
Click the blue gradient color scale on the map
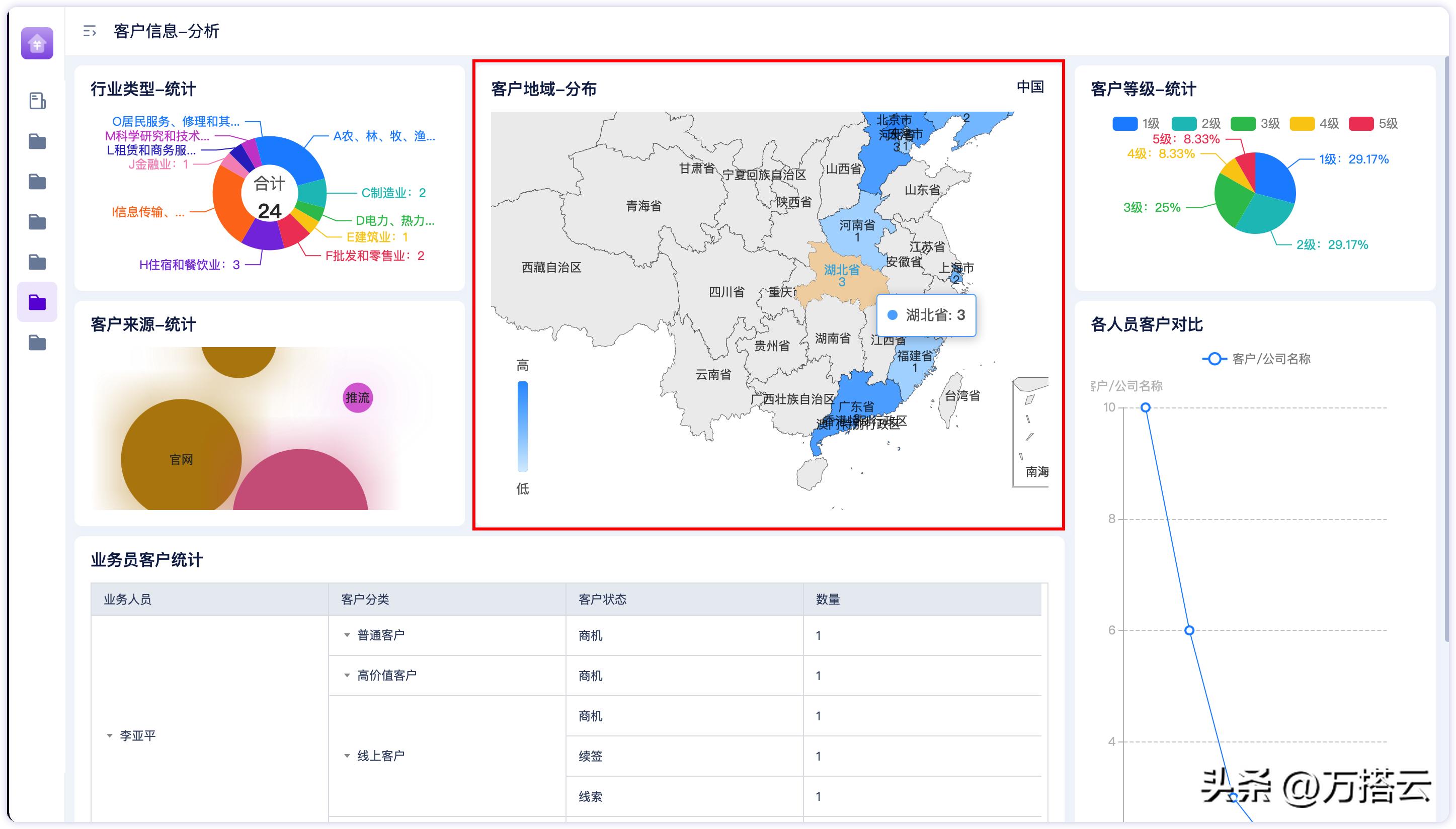click(x=522, y=427)
